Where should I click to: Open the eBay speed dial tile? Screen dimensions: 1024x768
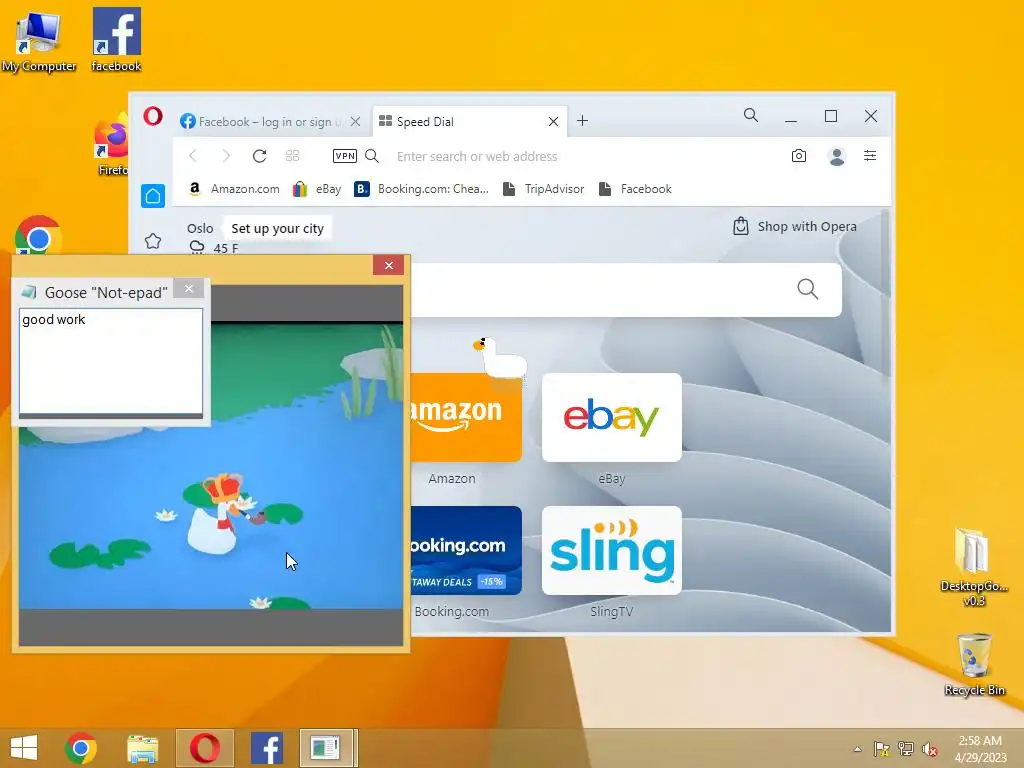pyautogui.click(x=612, y=417)
